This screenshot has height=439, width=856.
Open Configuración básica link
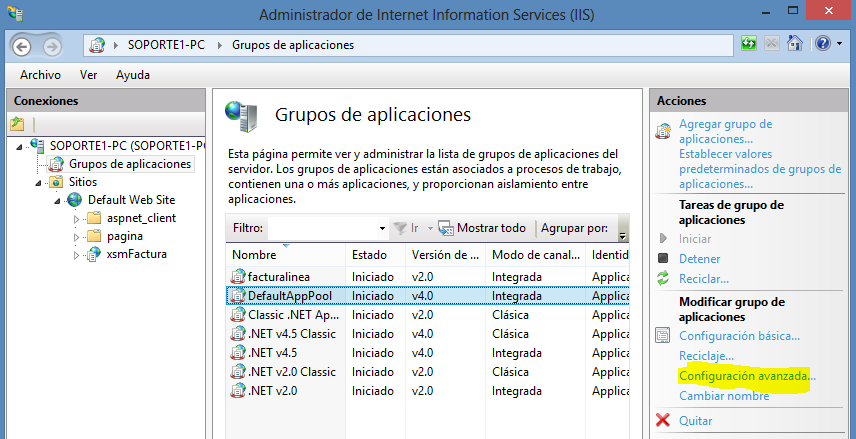(739, 336)
